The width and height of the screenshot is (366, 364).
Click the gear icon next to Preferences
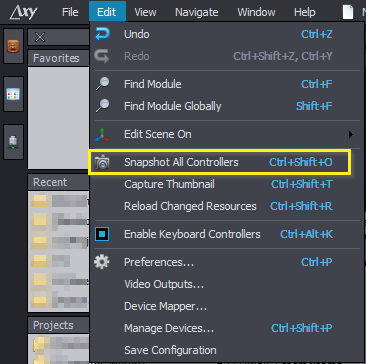[102, 262]
